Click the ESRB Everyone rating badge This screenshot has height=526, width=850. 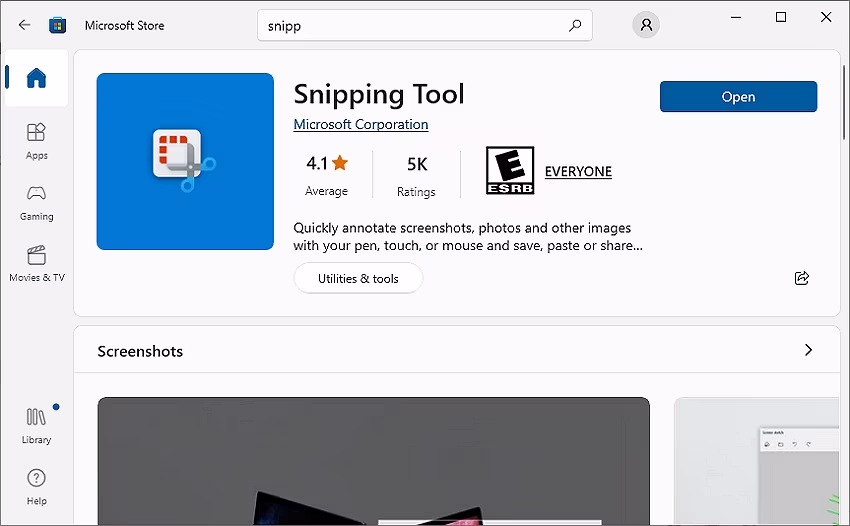coord(510,170)
